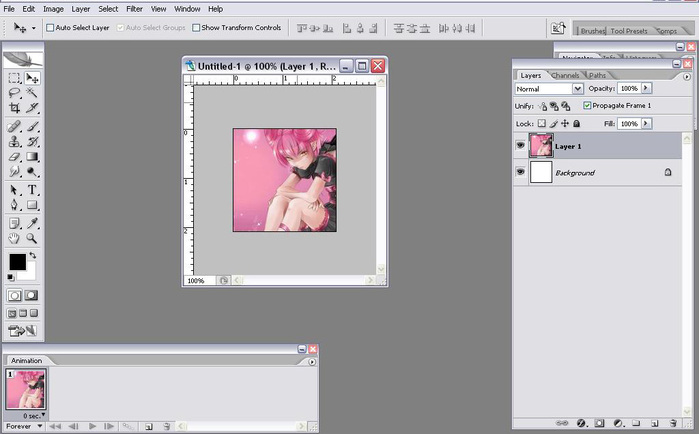
Task: Open the Tool Presets tab
Action: coord(629,31)
